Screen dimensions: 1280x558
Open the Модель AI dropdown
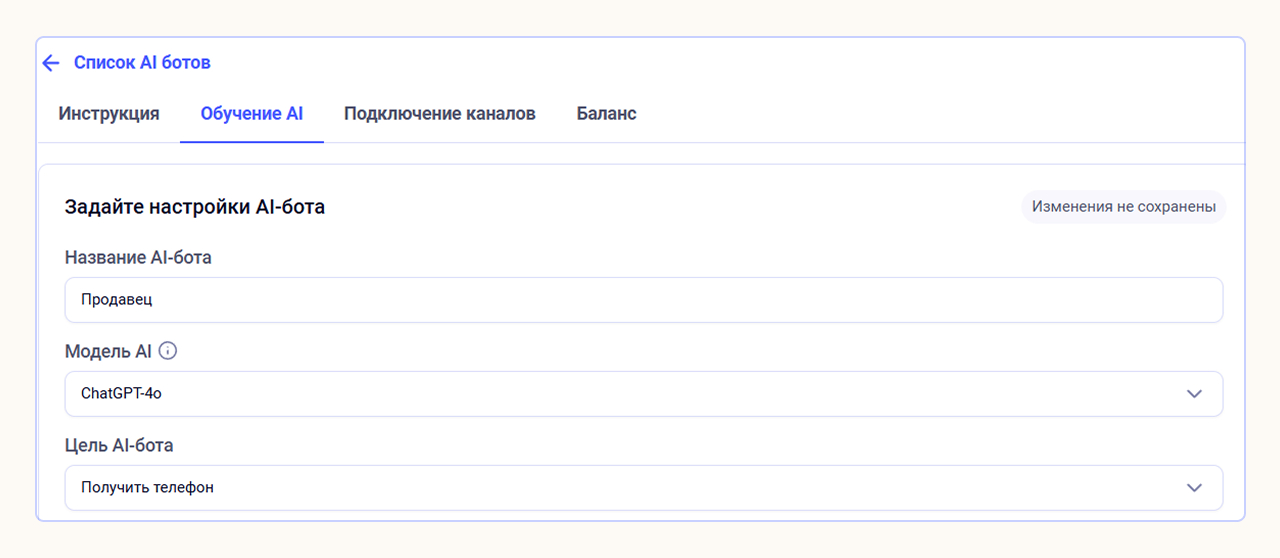click(644, 394)
